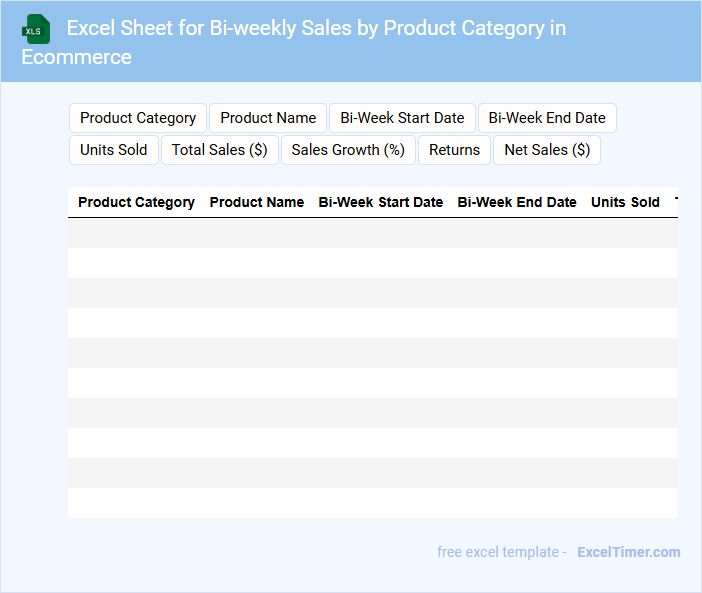Click the 'free excel template' footer text
This screenshot has width=702, height=593.
(501, 552)
